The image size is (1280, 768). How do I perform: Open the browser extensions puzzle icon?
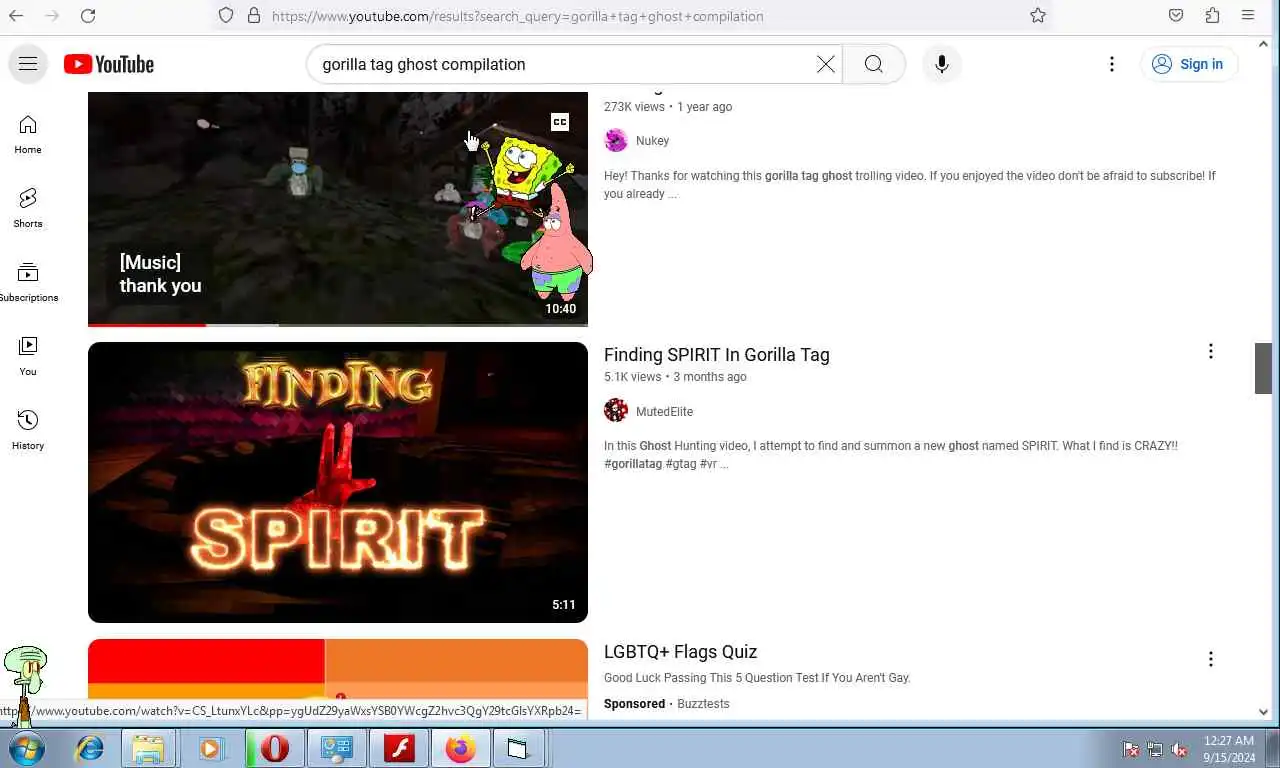pyautogui.click(x=1212, y=16)
